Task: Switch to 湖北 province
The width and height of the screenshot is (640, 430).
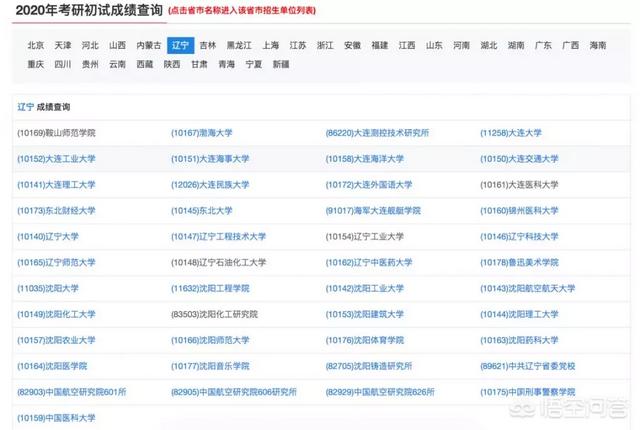Action: 489,45
